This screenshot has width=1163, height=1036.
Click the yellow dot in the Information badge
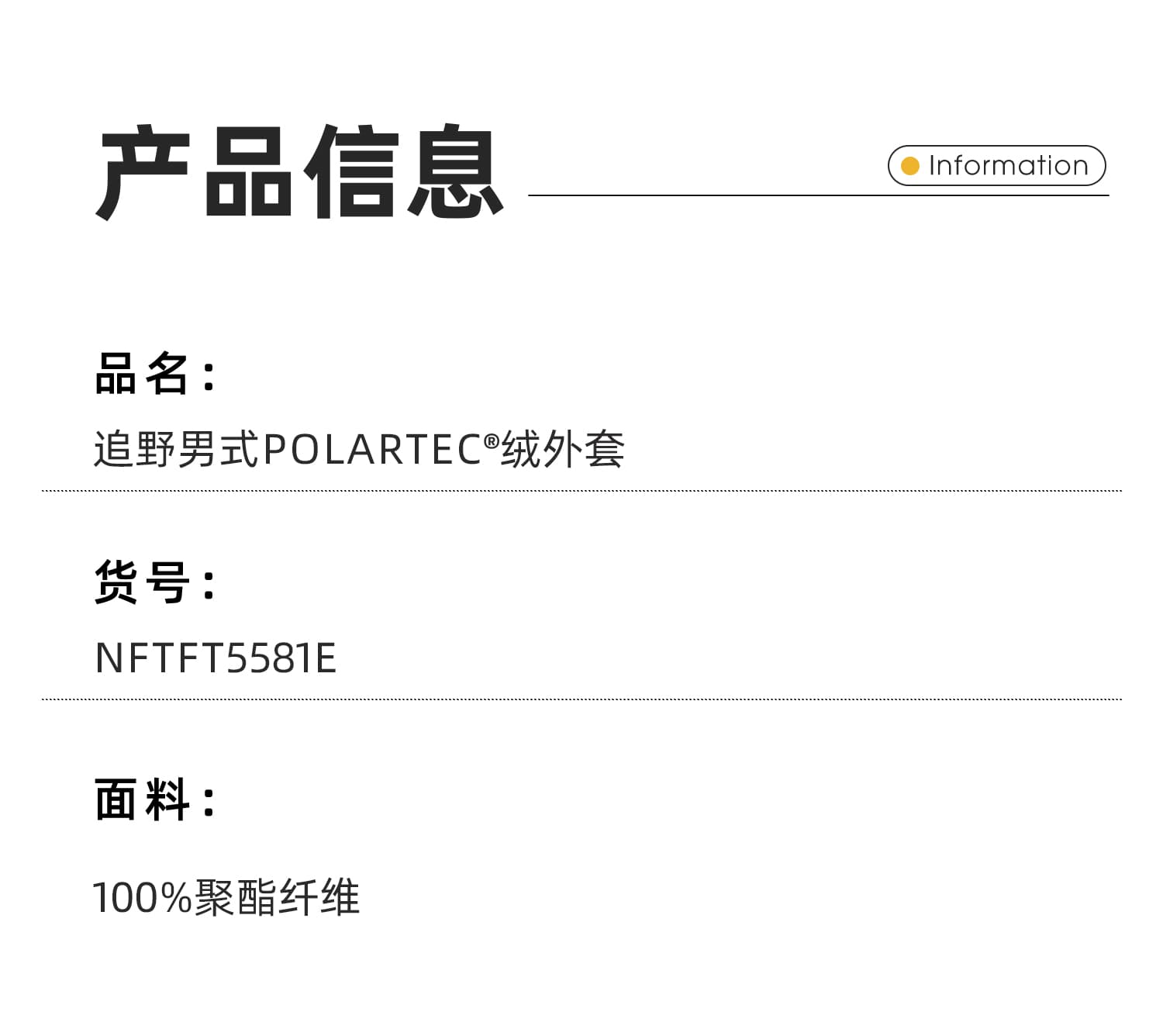point(910,166)
